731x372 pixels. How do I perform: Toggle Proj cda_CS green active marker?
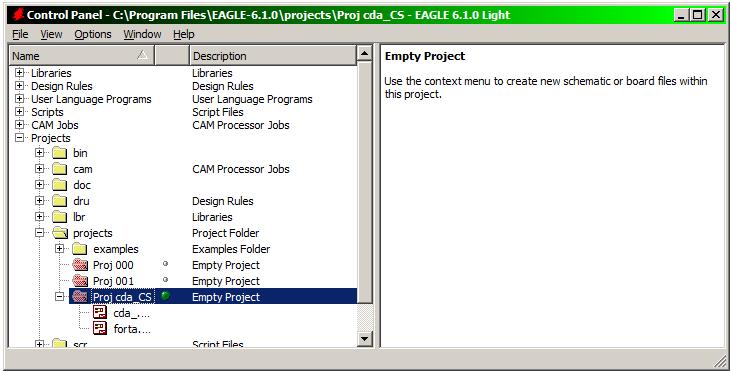click(x=165, y=296)
